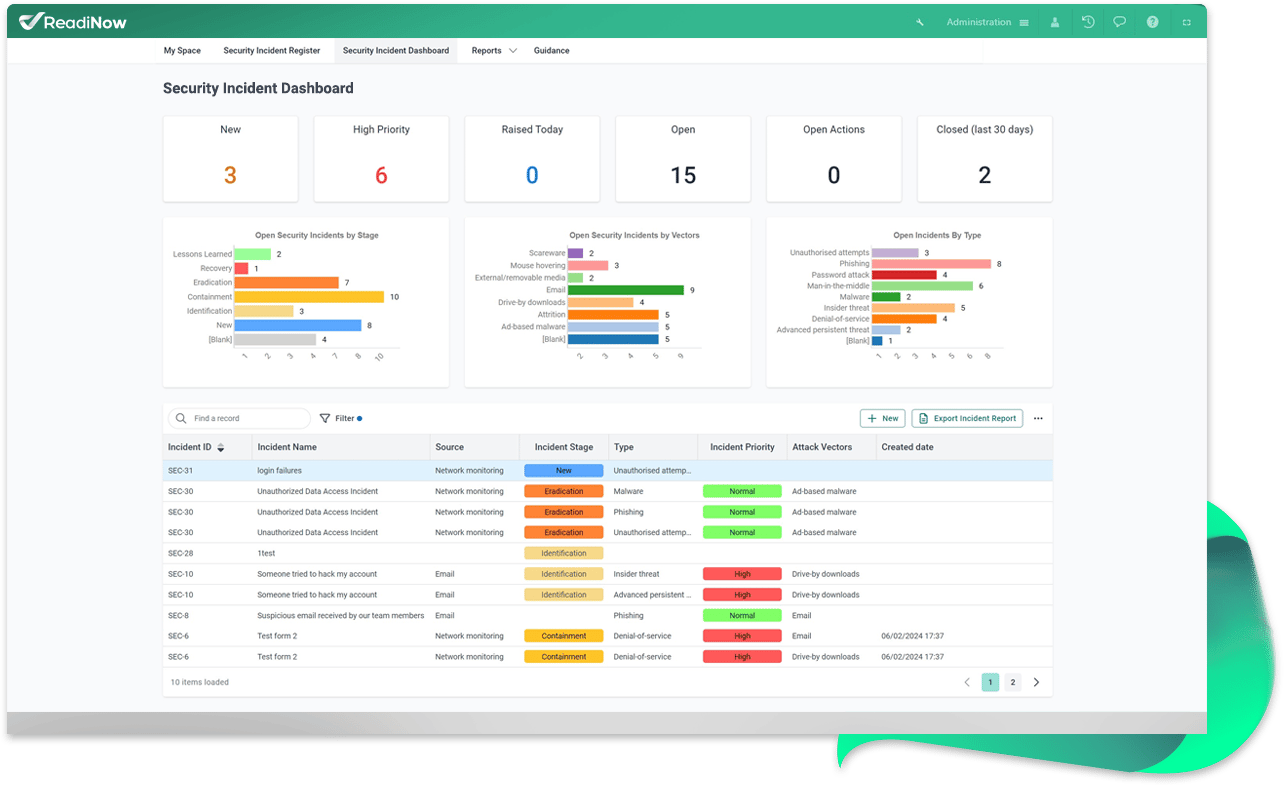1284x785 pixels.
Task: Open the user profile icon
Action: (1055, 22)
